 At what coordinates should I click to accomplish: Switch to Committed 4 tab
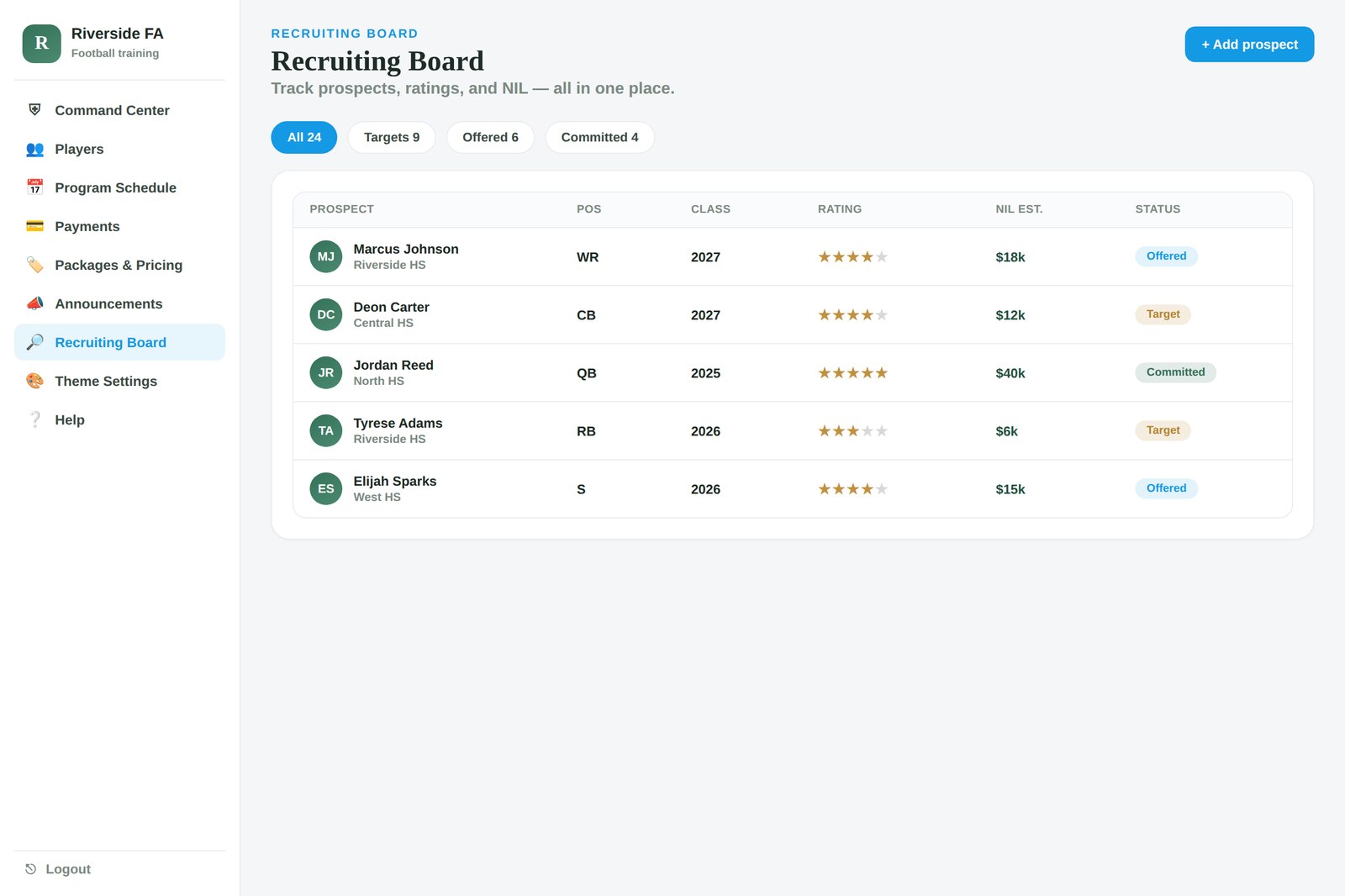click(600, 137)
